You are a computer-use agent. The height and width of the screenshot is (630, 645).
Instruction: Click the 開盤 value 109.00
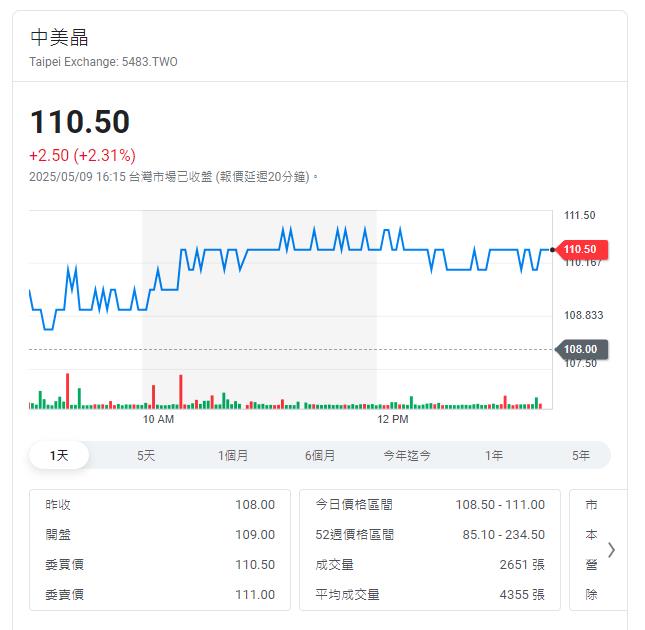click(255, 535)
